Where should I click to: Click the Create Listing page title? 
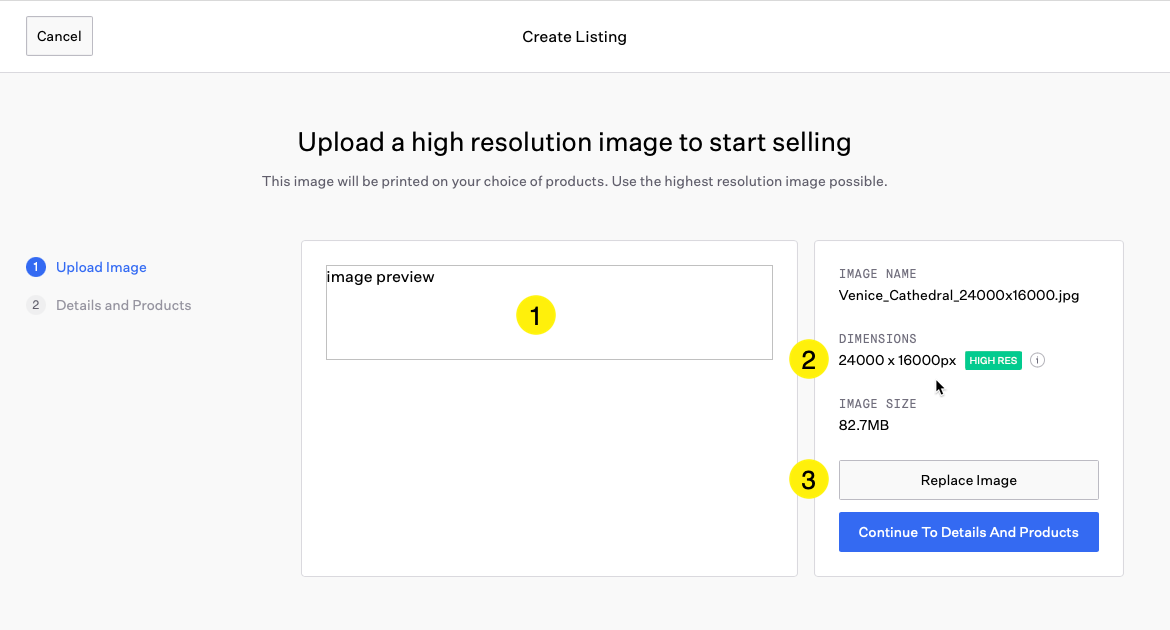(x=574, y=37)
